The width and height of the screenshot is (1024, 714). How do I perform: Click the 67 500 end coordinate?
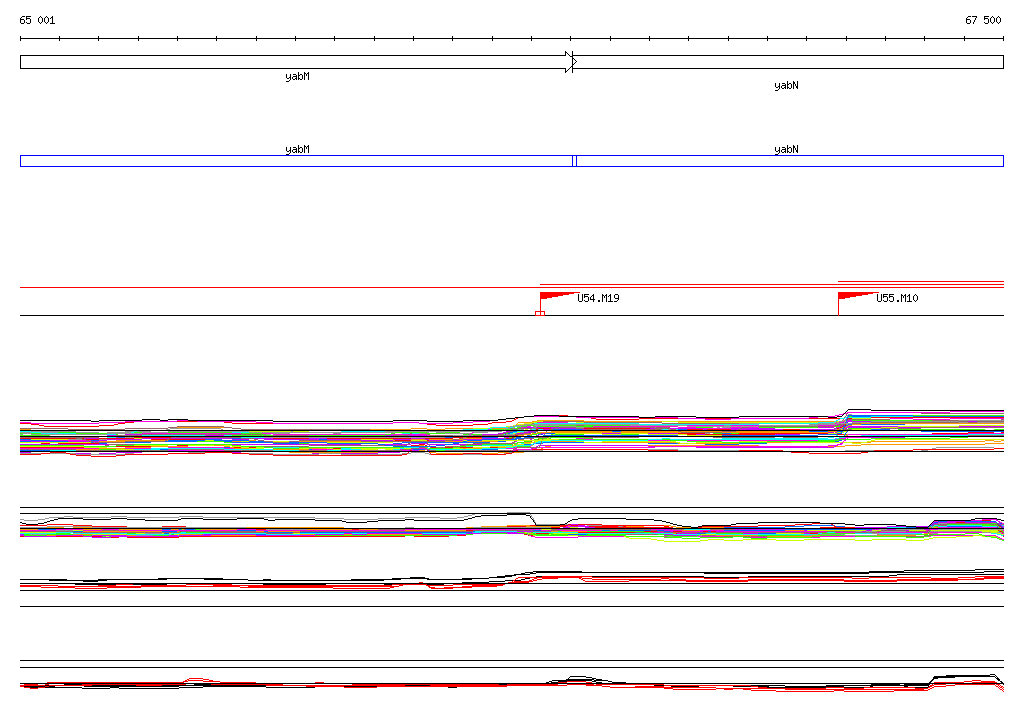[983, 20]
